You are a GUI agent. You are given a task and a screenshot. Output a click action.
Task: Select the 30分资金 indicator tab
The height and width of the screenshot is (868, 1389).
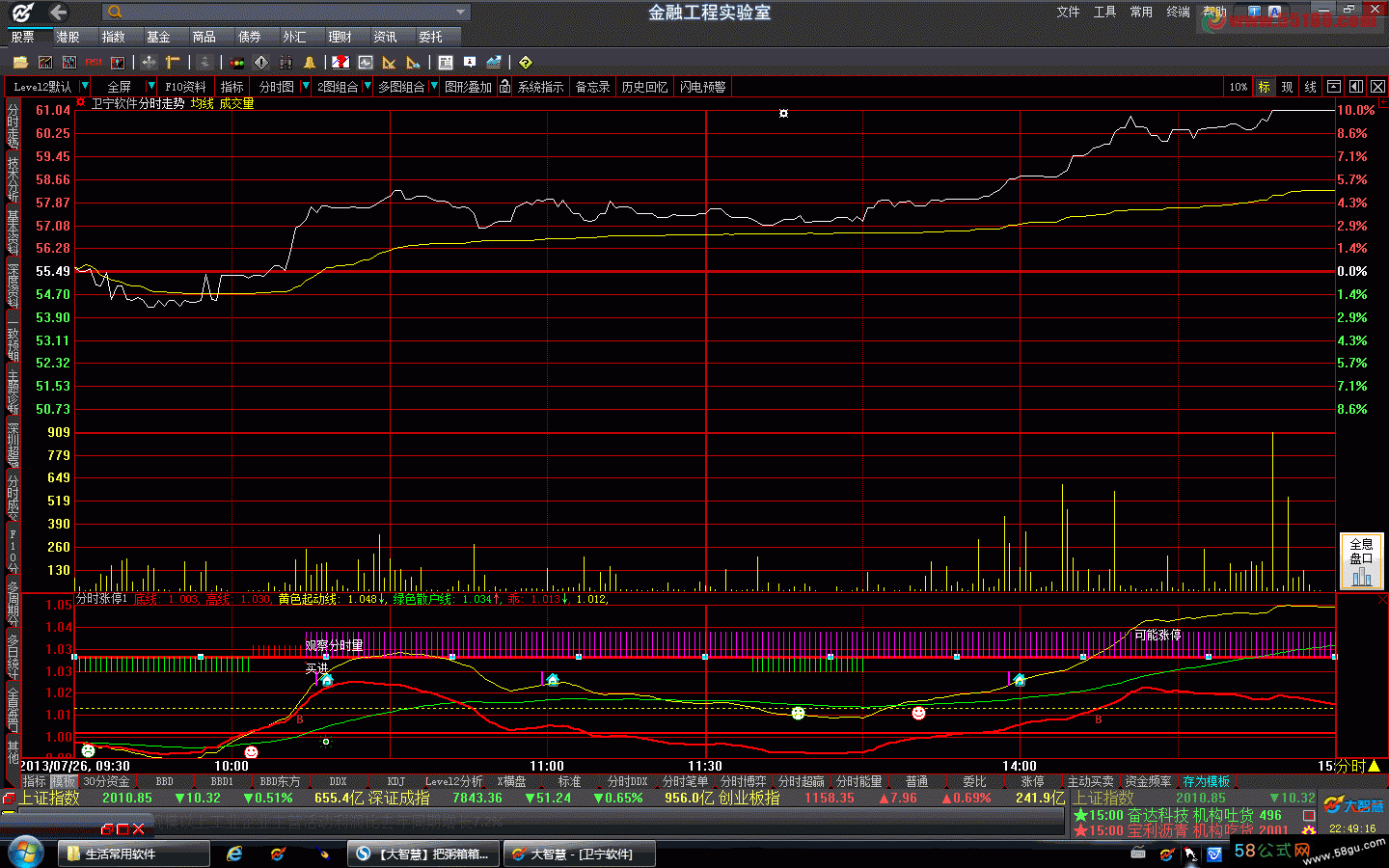tap(106, 782)
